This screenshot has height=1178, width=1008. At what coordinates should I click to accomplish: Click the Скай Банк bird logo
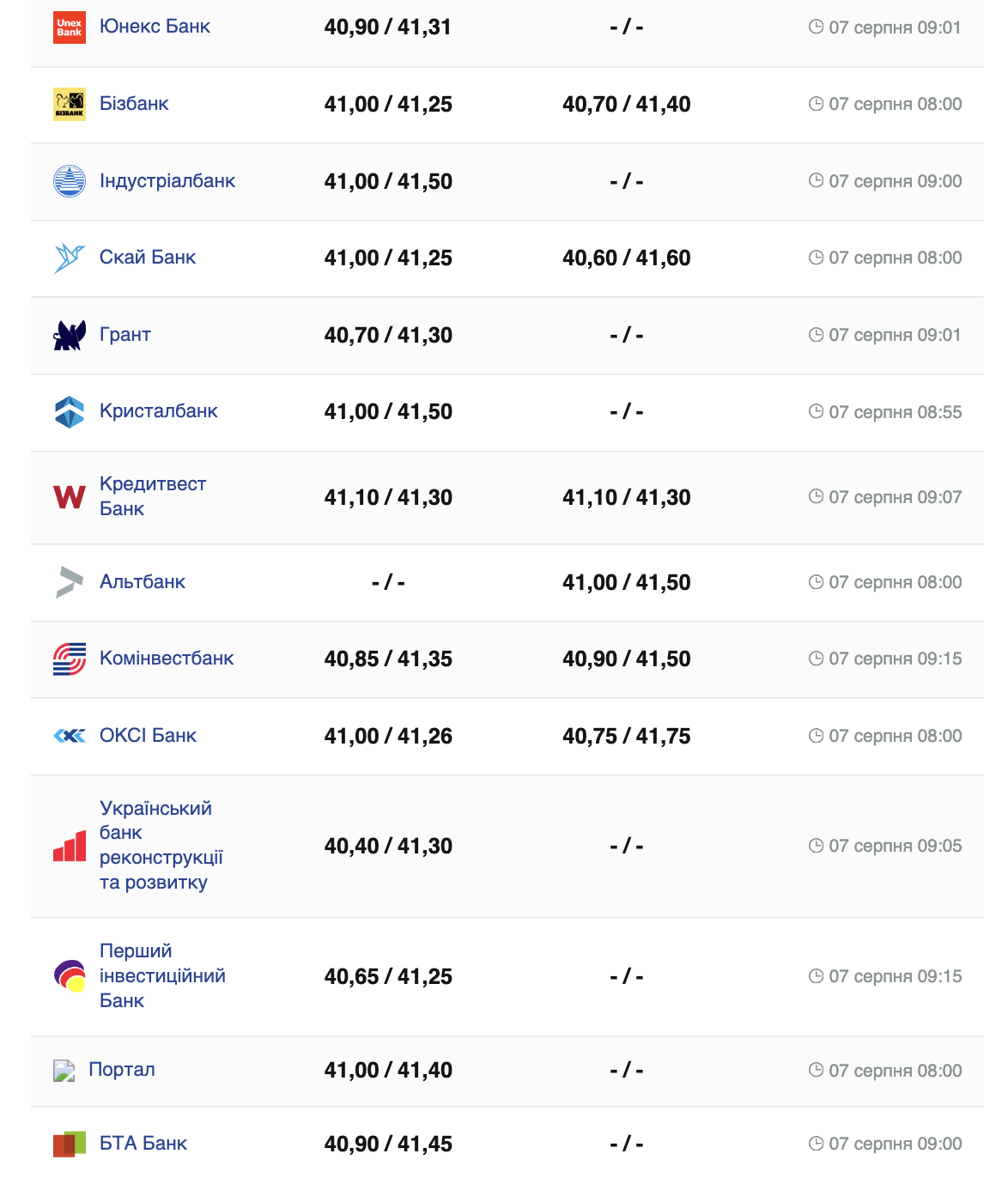[70, 258]
